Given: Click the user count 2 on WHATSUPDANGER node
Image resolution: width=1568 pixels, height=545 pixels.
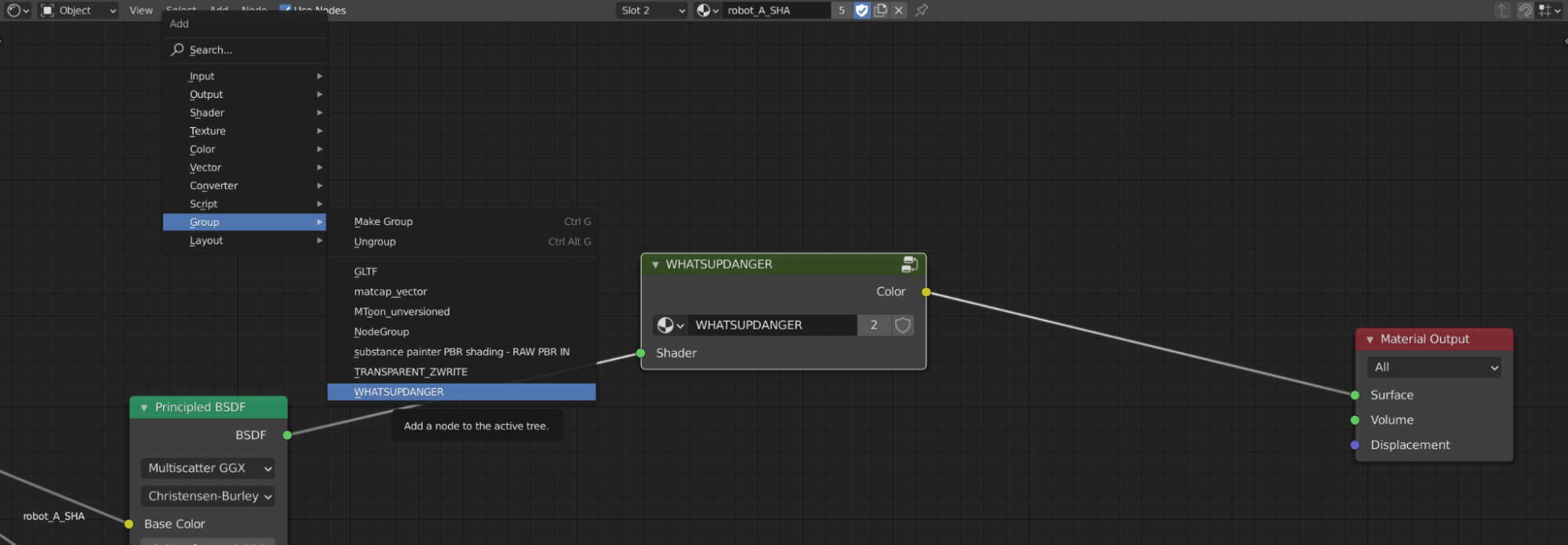Looking at the screenshot, I should pyautogui.click(x=874, y=325).
